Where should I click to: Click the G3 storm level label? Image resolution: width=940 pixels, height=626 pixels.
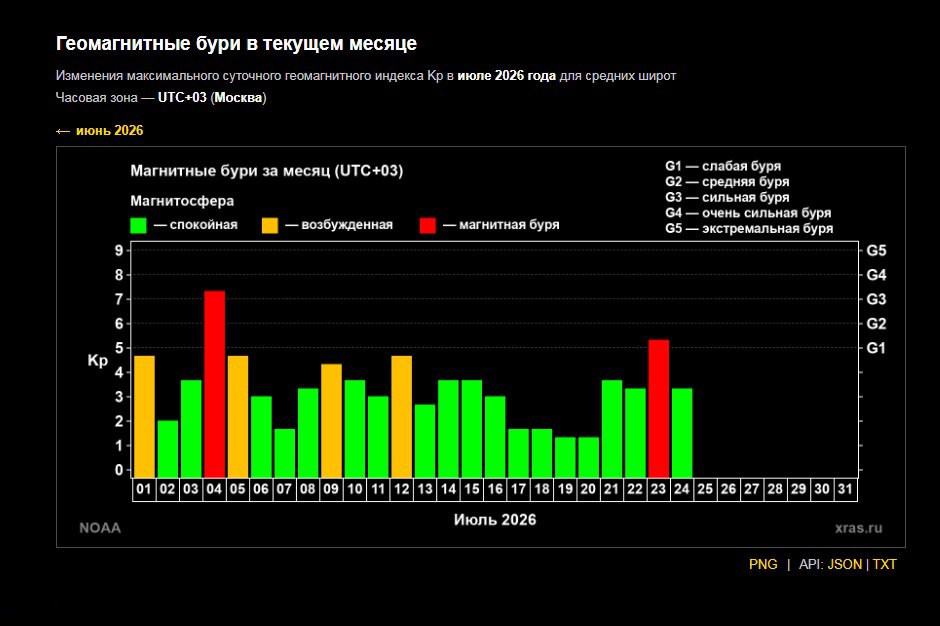coord(876,299)
